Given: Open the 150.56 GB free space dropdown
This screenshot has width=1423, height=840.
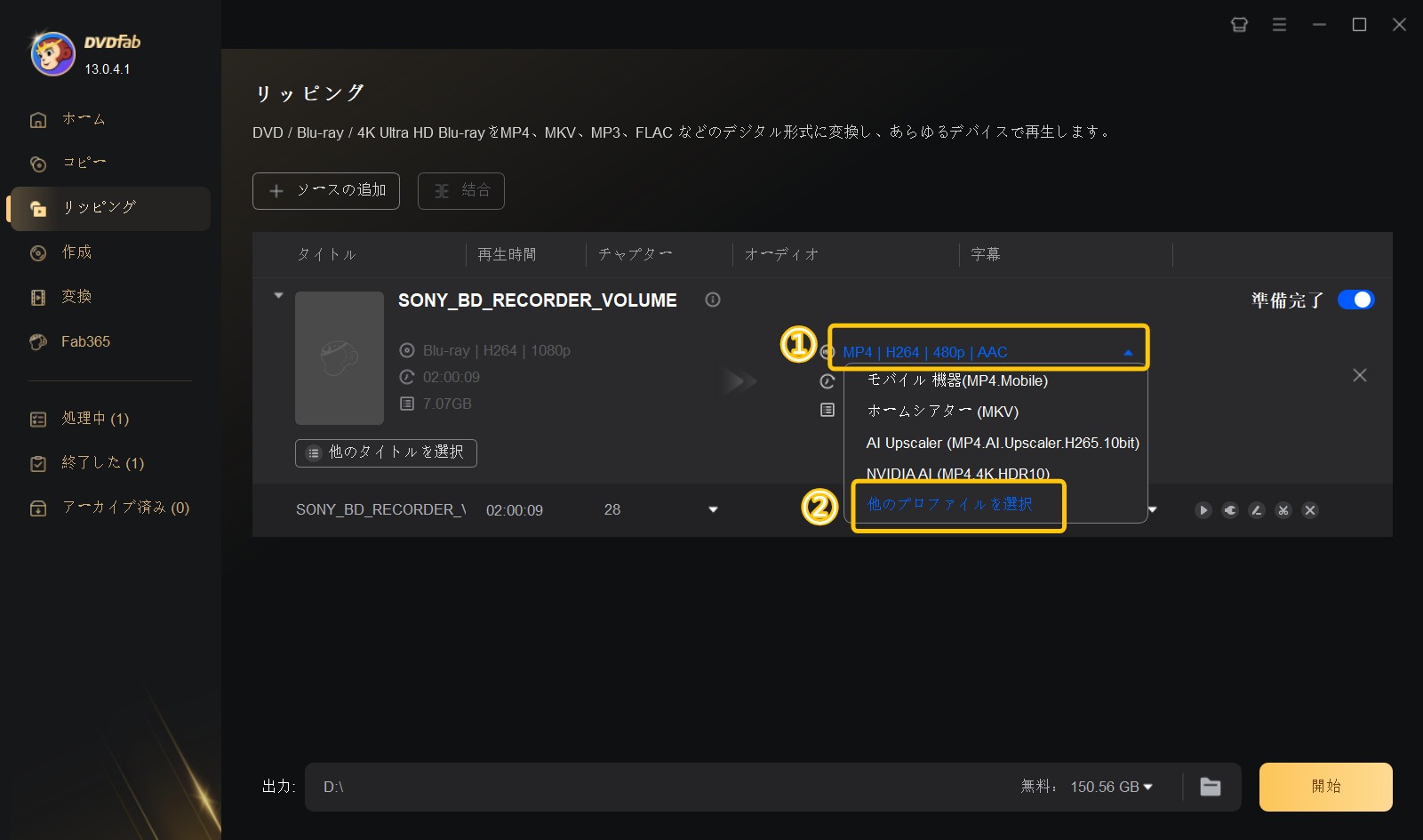Looking at the screenshot, I should [1111, 787].
